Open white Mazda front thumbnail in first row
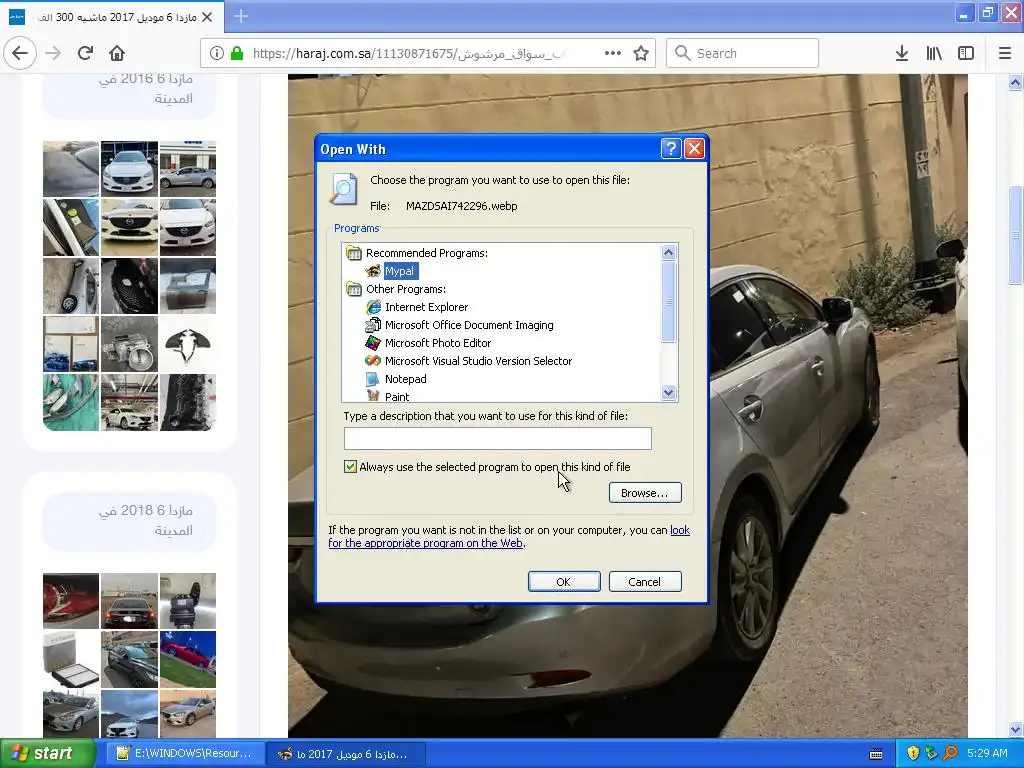 point(129,169)
